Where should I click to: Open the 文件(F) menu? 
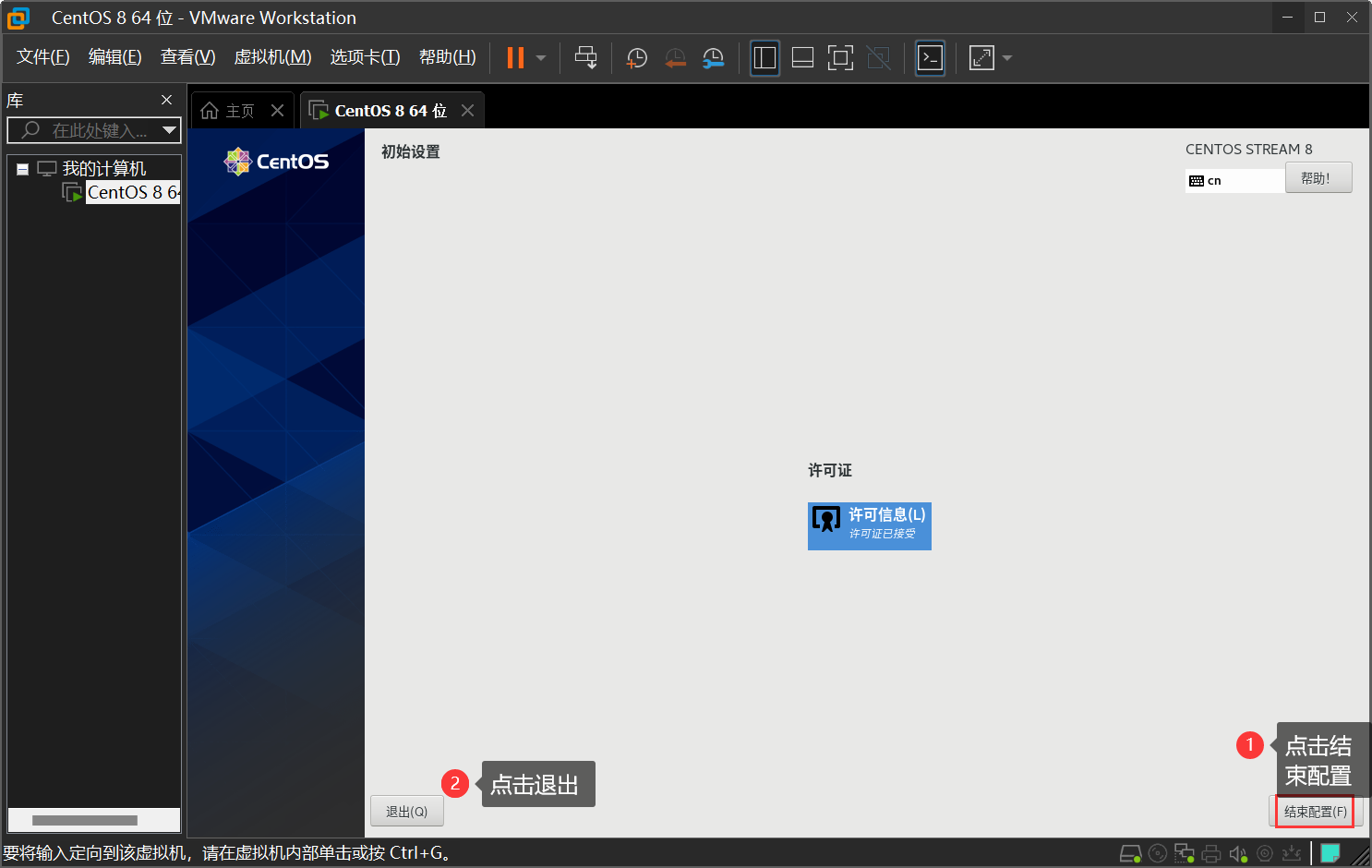tap(43, 57)
